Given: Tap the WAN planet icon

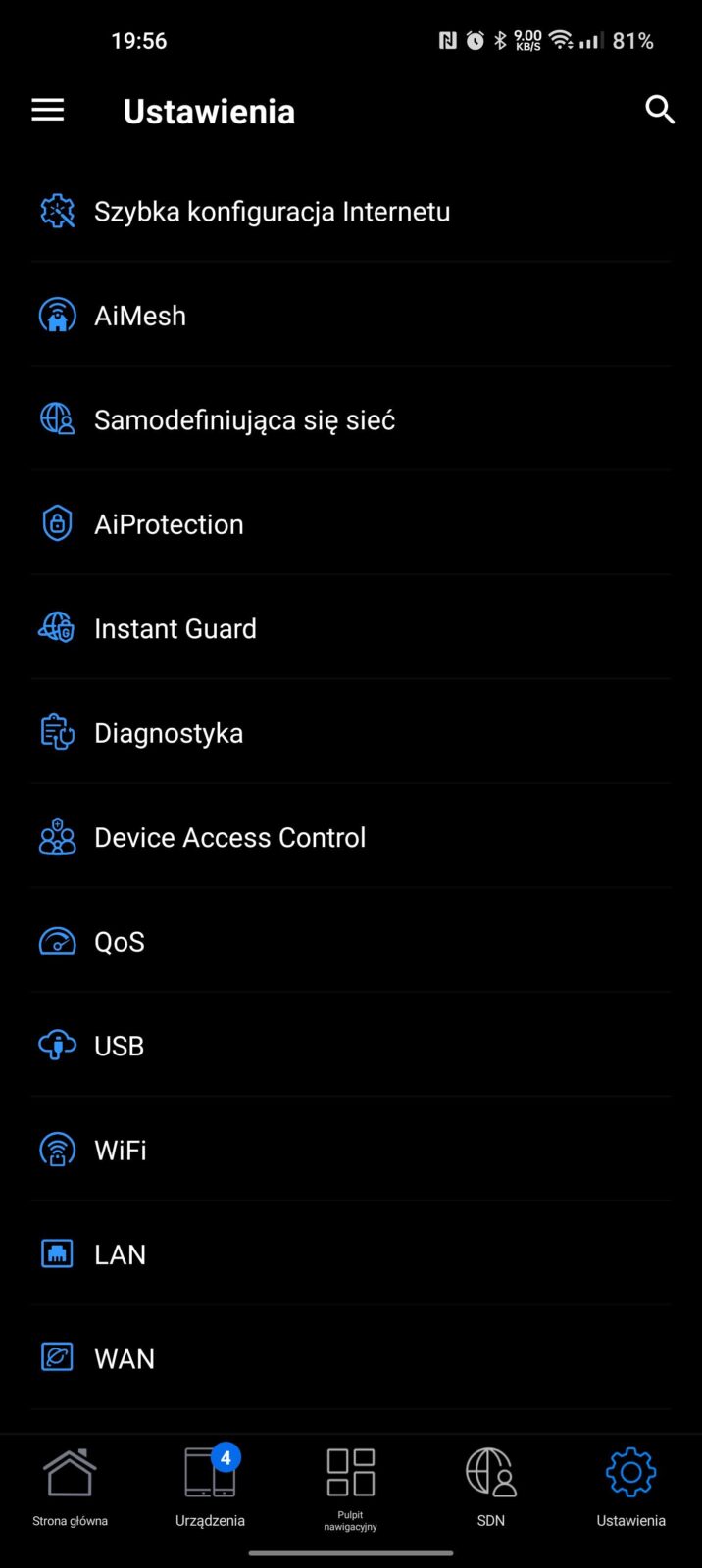Looking at the screenshot, I should click(57, 1358).
